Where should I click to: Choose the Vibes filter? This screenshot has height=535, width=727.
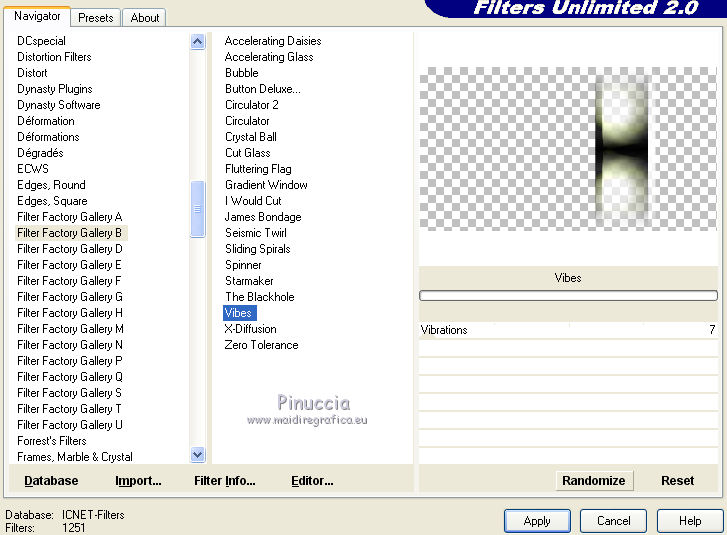tap(238, 313)
